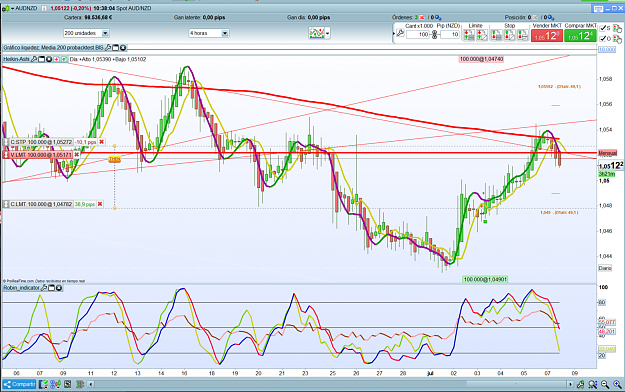
Task: Click green plus icon next to Heikin-Ashi
Action: [64, 59]
